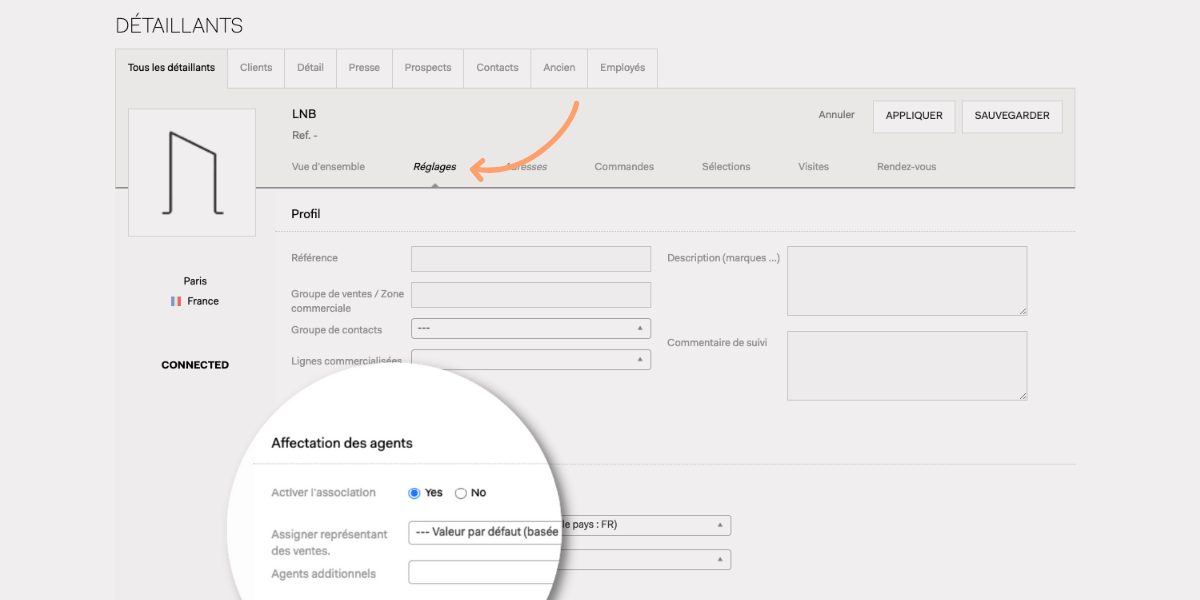Click the SAUVEGARDER button

[x=1012, y=116]
